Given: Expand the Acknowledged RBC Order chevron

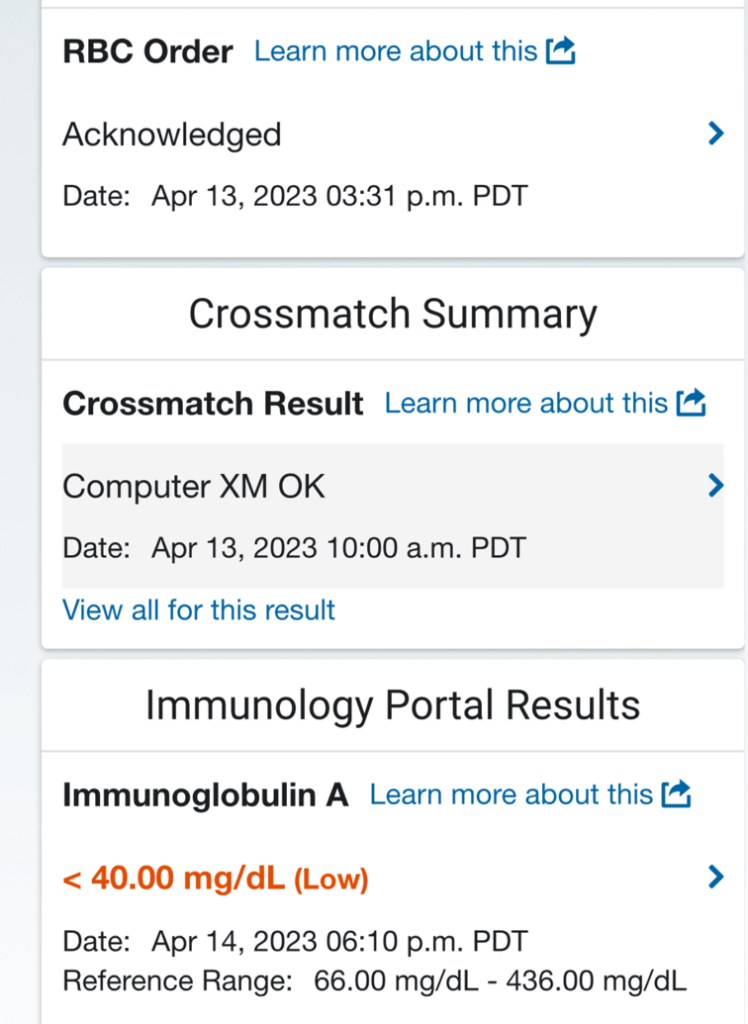Looking at the screenshot, I should pyautogui.click(x=716, y=133).
